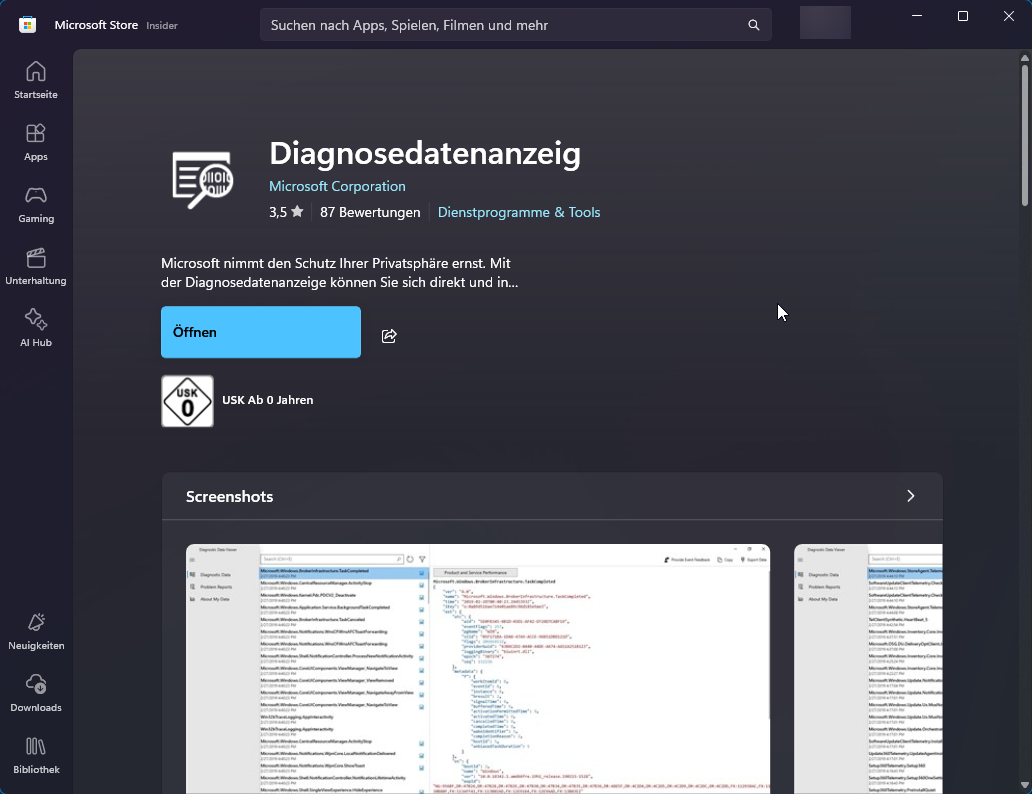
Task: Open the Apps section
Action: point(36,142)
